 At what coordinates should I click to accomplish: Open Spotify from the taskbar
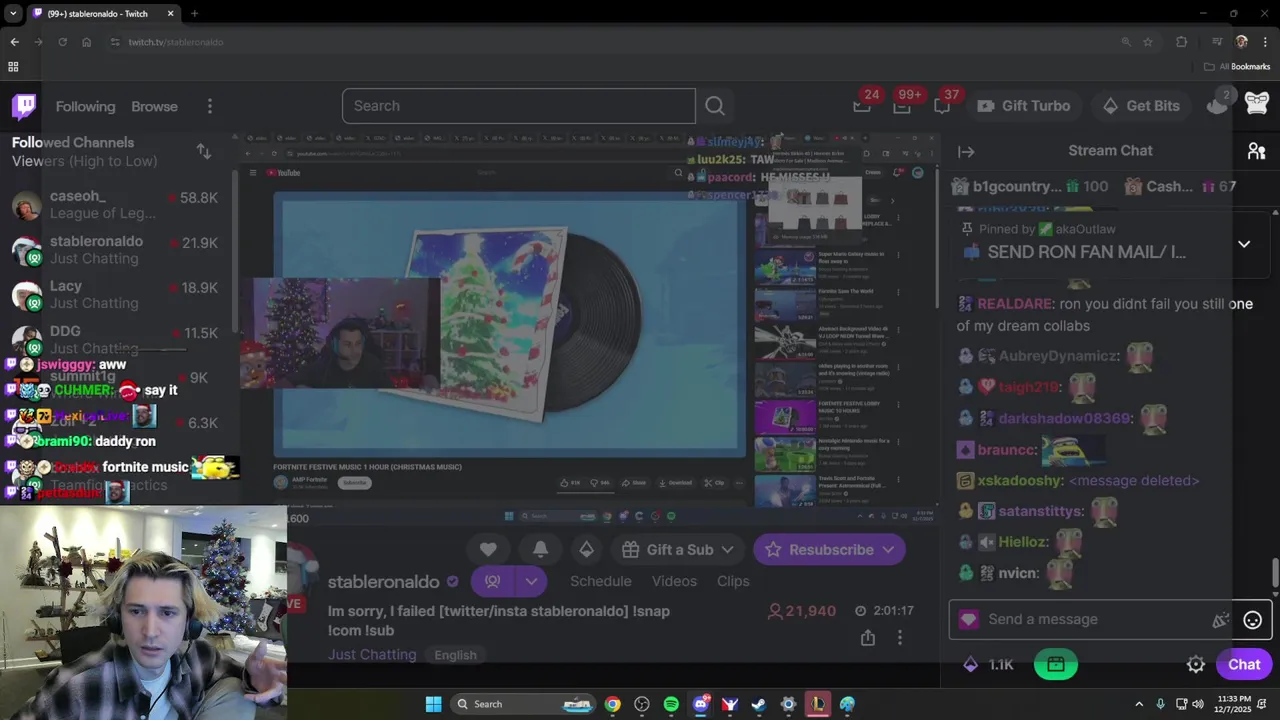(x=671, y=704)
